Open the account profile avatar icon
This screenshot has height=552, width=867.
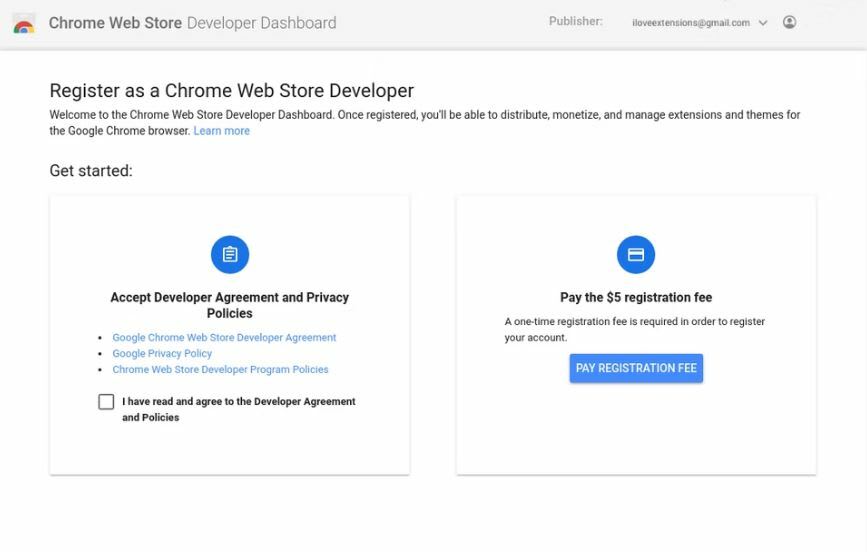[x=790, y=22]
